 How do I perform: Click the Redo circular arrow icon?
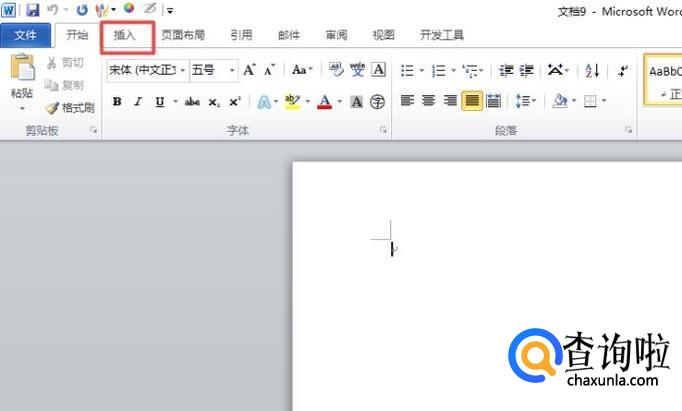coord(81,10)
